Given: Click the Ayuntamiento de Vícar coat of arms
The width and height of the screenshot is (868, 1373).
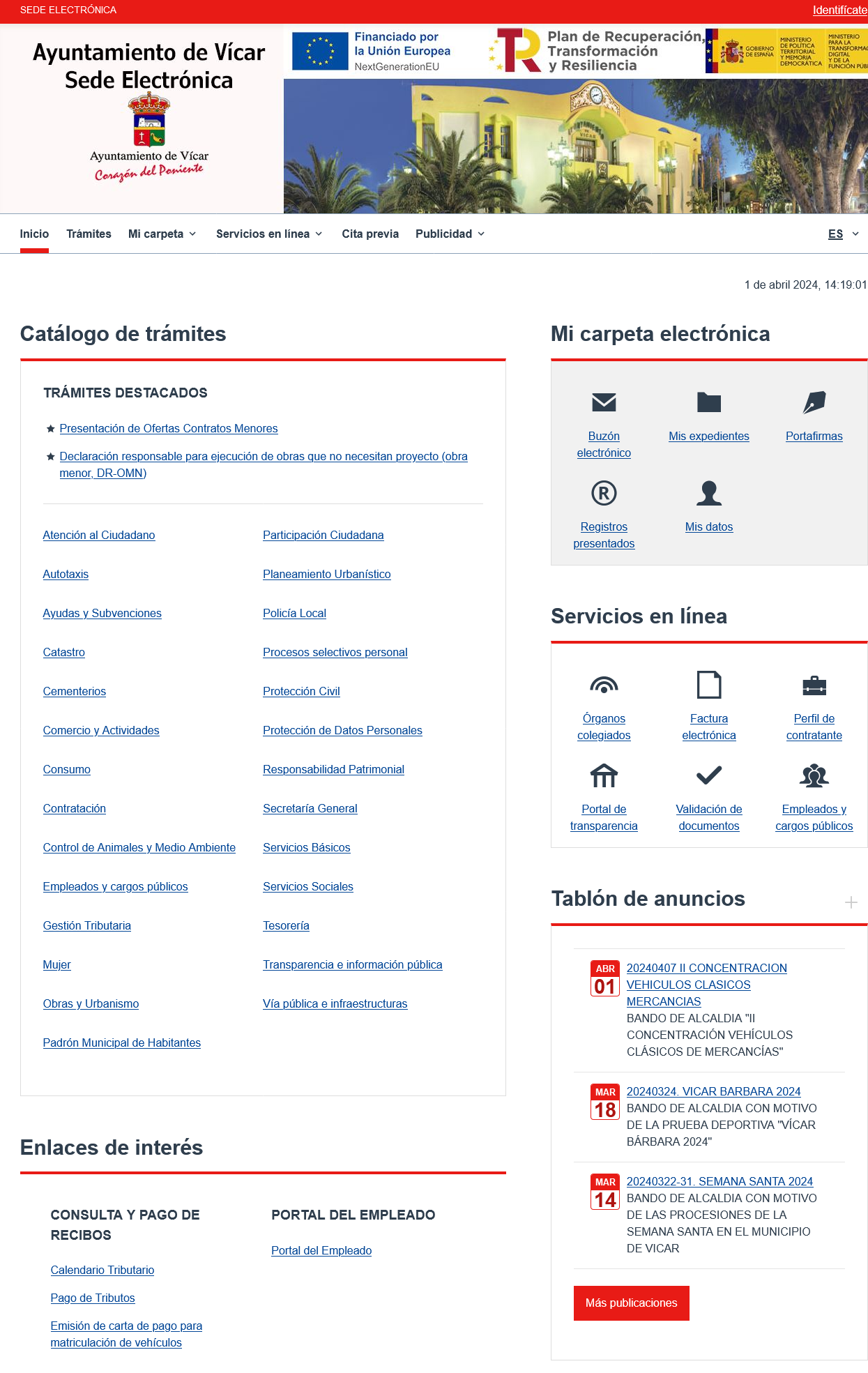Looking at the screenshot, I should [x=149, y=120].
